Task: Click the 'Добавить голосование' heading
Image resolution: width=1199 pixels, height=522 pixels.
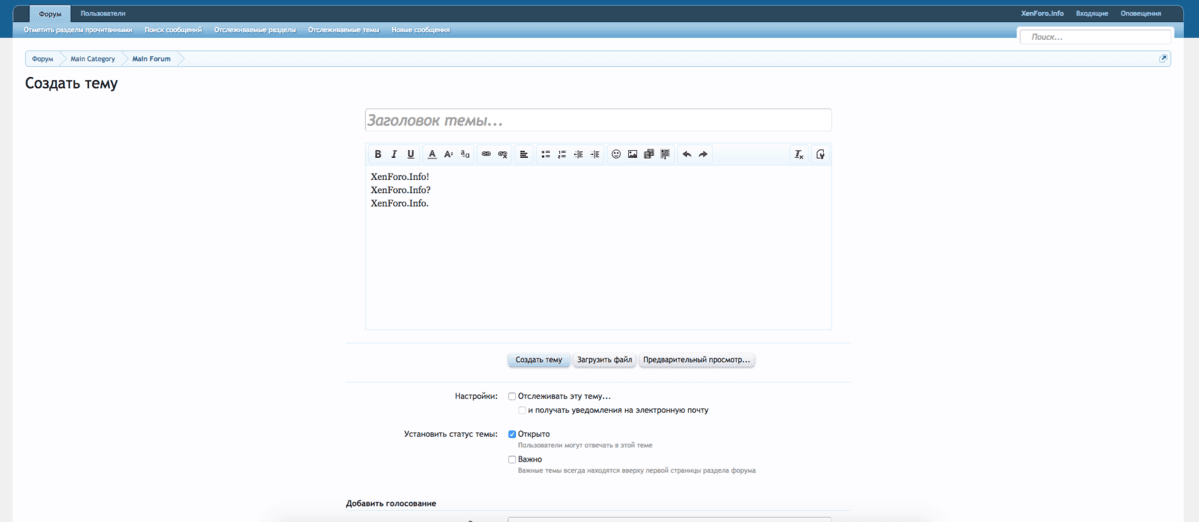Action: (391, 503)
